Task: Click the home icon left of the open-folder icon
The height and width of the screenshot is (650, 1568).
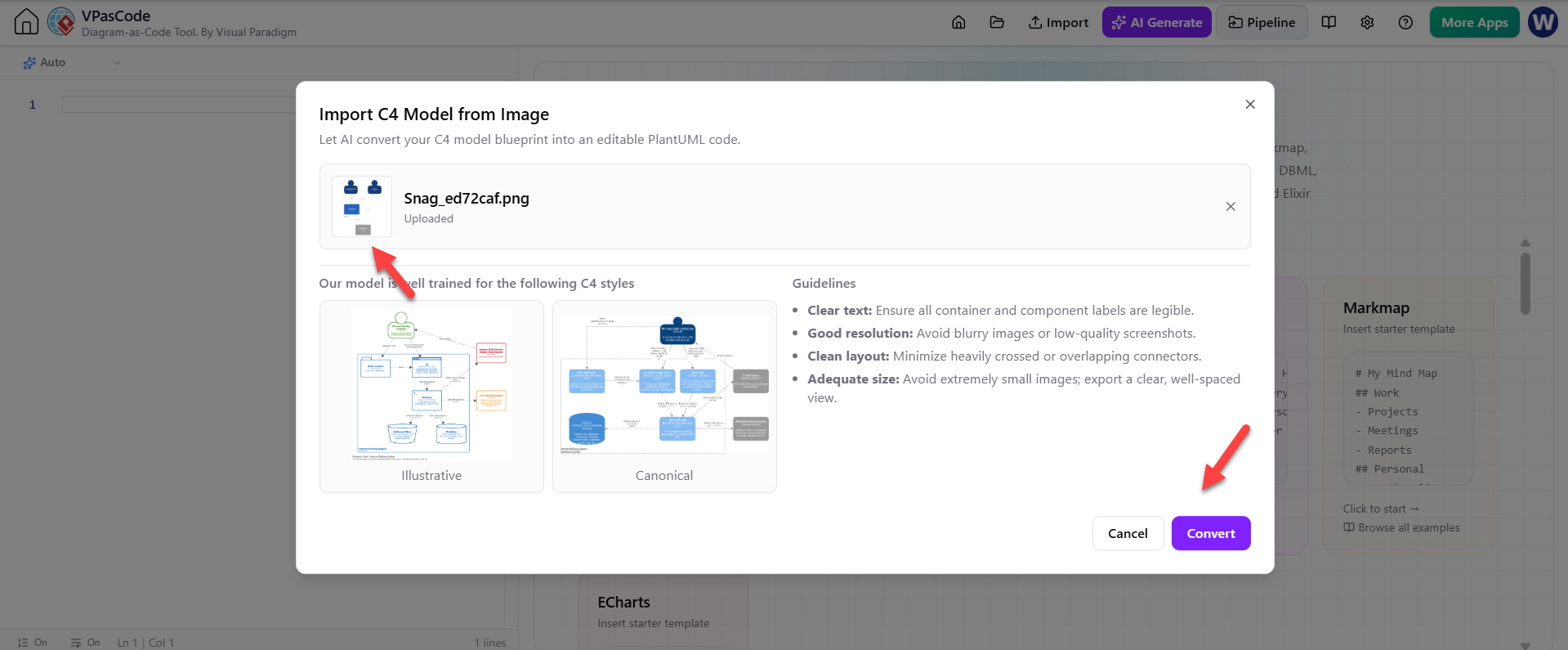Action: coord(958,22)
